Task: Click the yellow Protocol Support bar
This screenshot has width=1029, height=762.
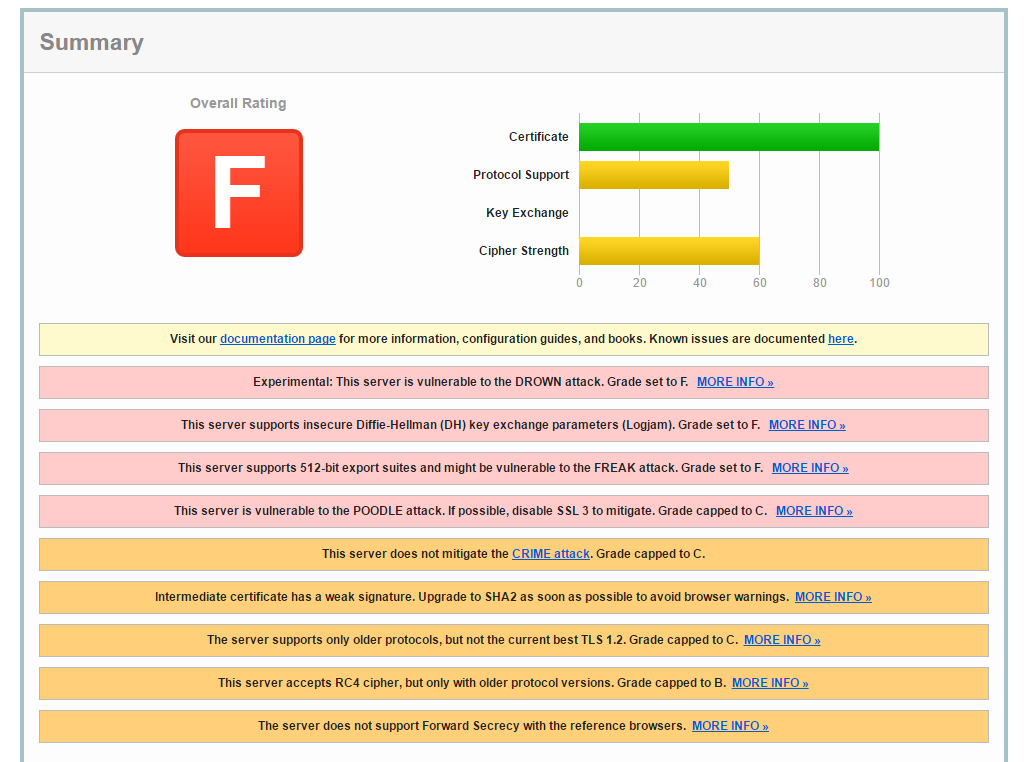Action: (x=653, y=175)
